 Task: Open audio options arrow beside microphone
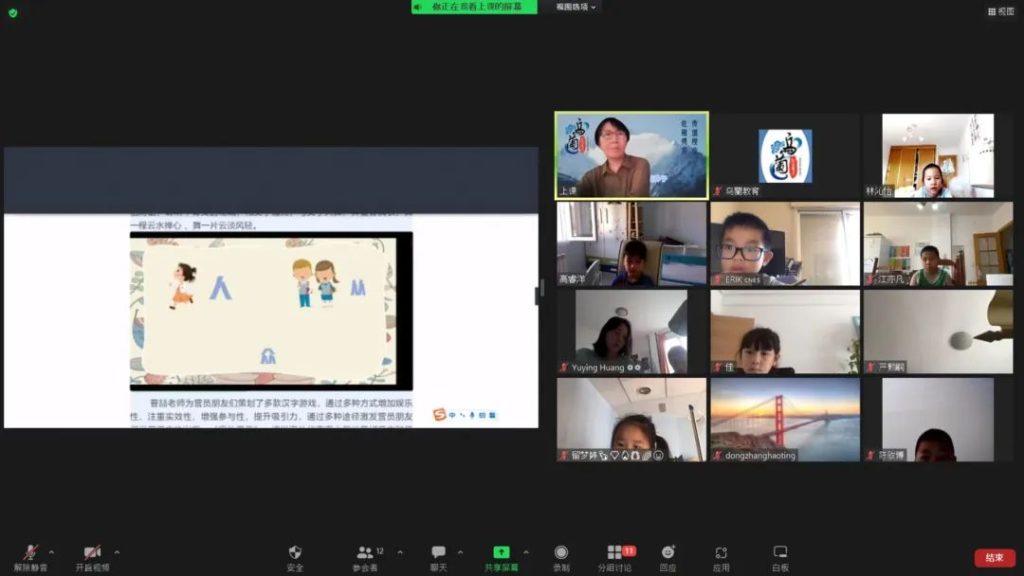tap(52, 552)
